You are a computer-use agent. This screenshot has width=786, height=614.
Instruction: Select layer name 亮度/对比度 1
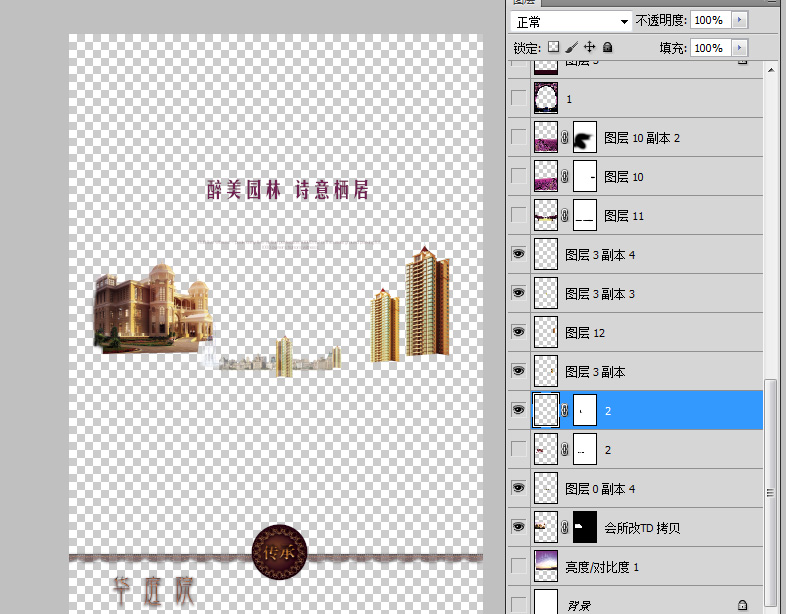pyautogui.click(x=602, y=567)
